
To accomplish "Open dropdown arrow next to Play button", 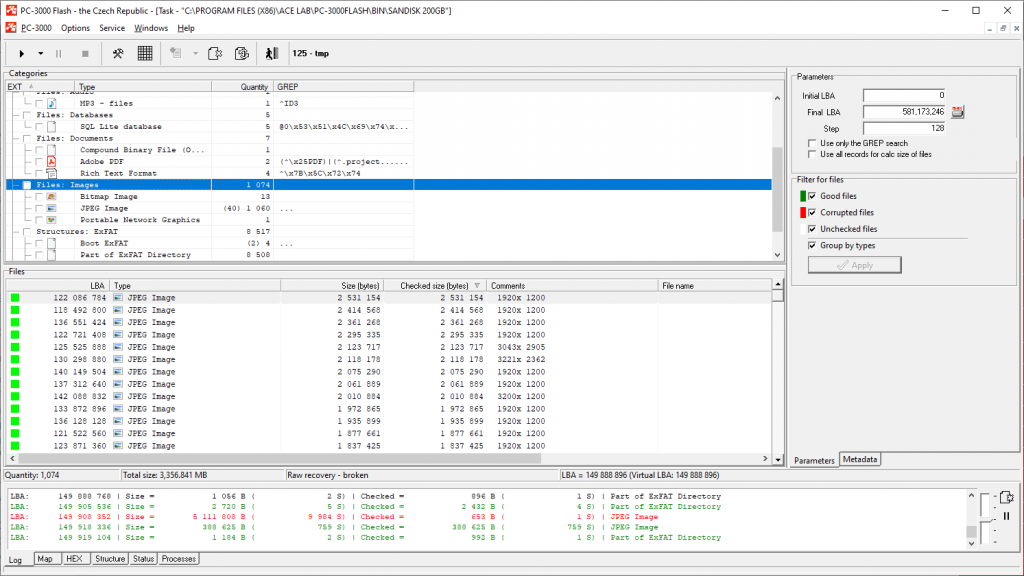I will [x=40, y=53].
